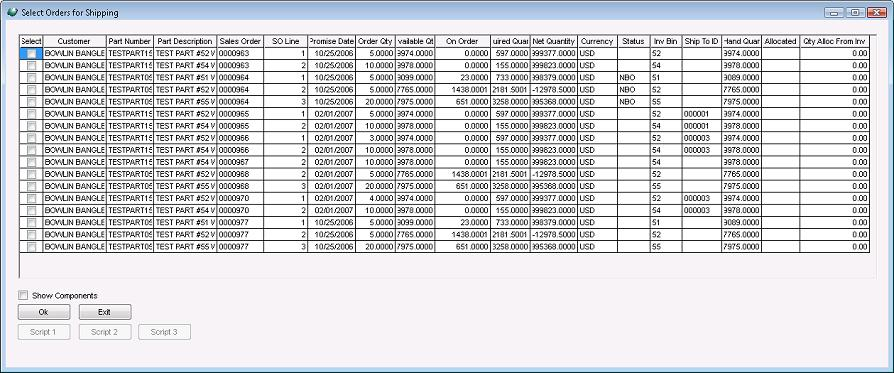Screen dimensions: 894x373
Task: Sort by the Part Number column header
Action: (130, 41)
